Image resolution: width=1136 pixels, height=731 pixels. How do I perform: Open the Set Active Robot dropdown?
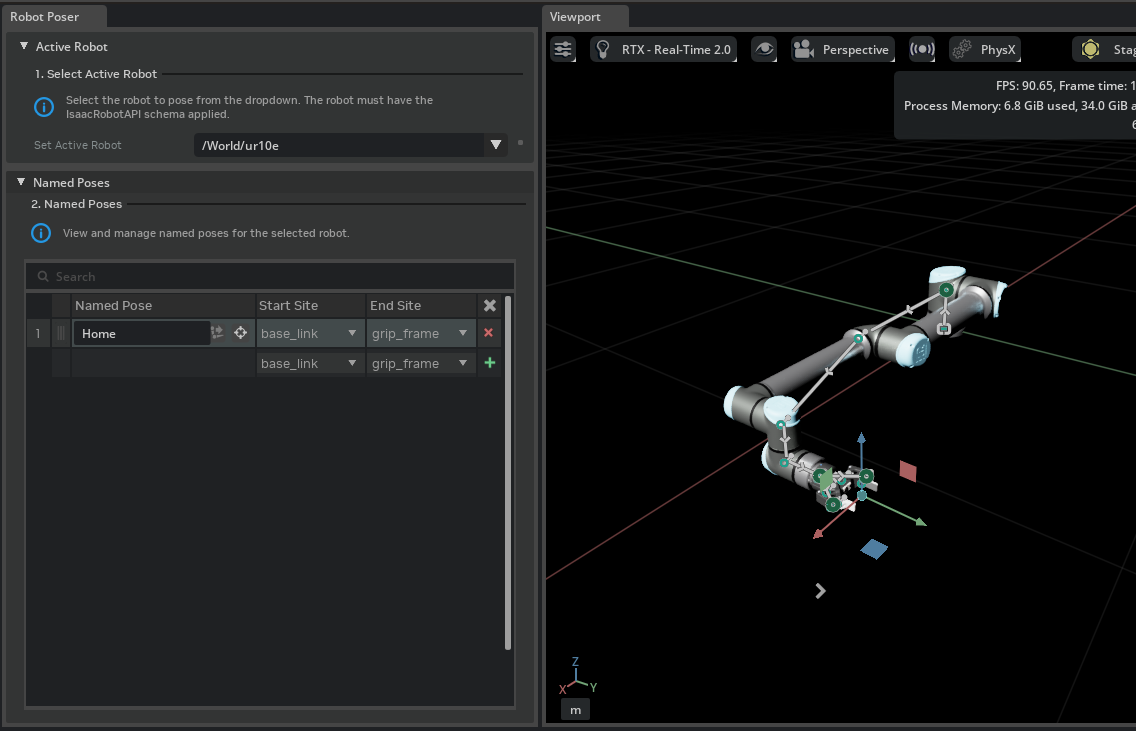(495, 145)
